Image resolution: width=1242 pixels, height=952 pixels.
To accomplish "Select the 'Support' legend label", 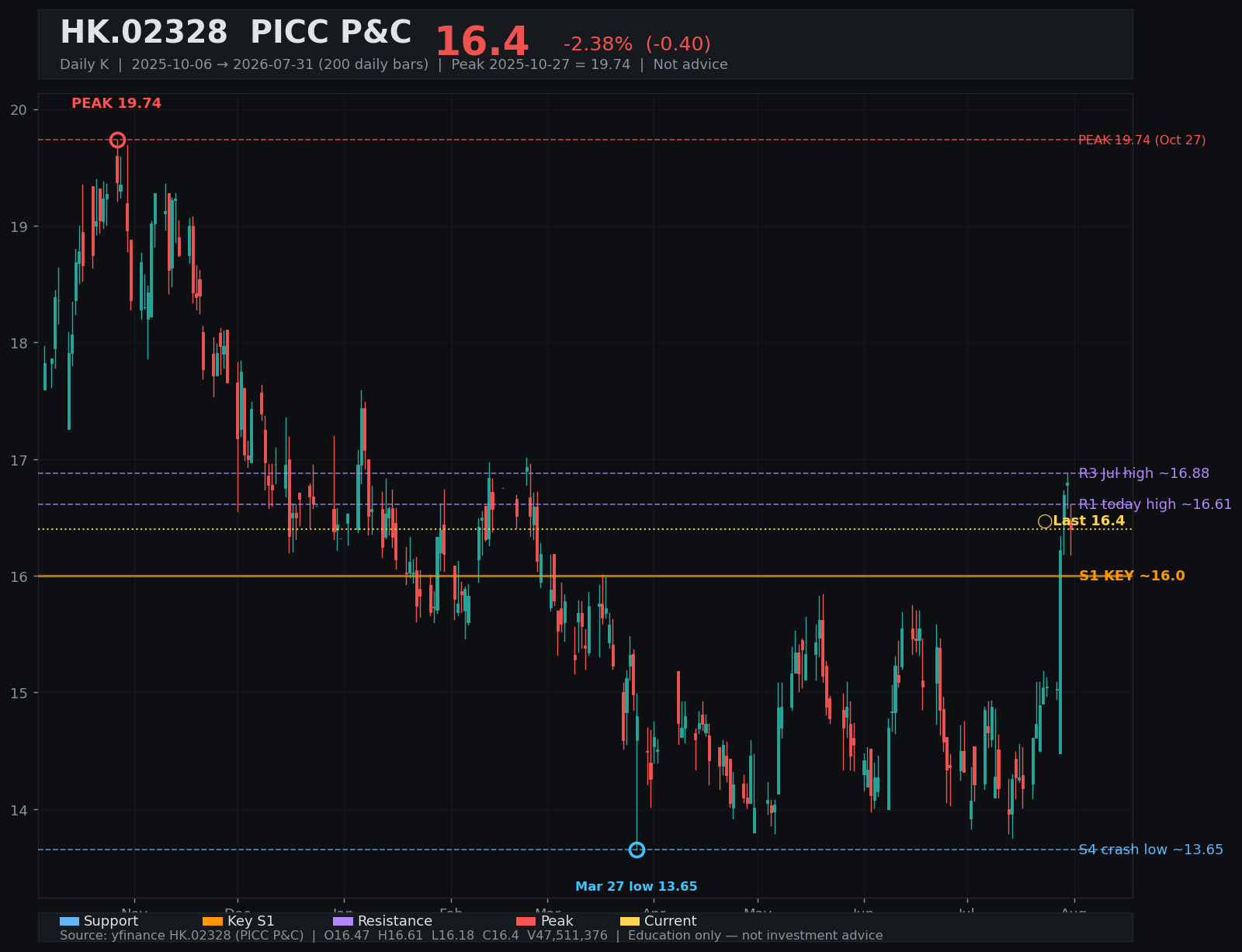I will click(111, 921).
